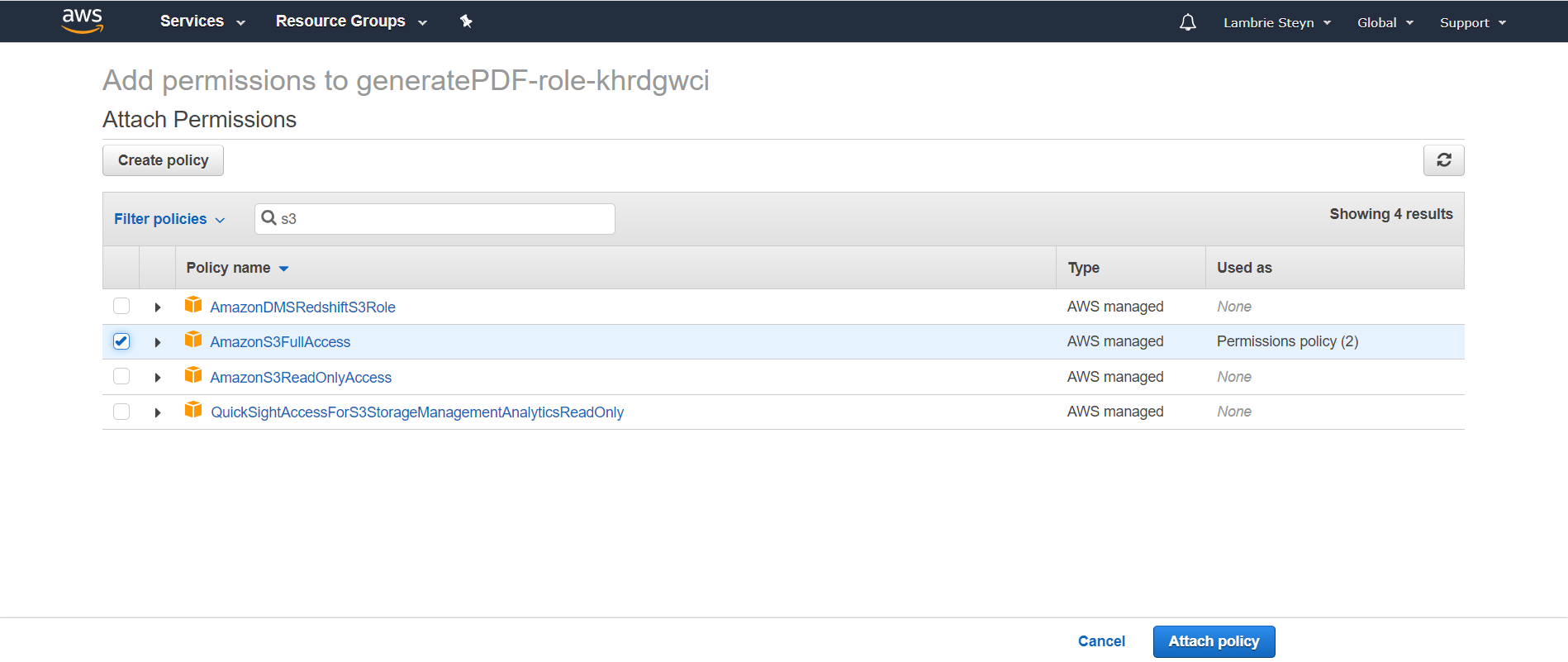Refresh the policy list
Screen dimensions: 1568x662
tap(1443, 160)
